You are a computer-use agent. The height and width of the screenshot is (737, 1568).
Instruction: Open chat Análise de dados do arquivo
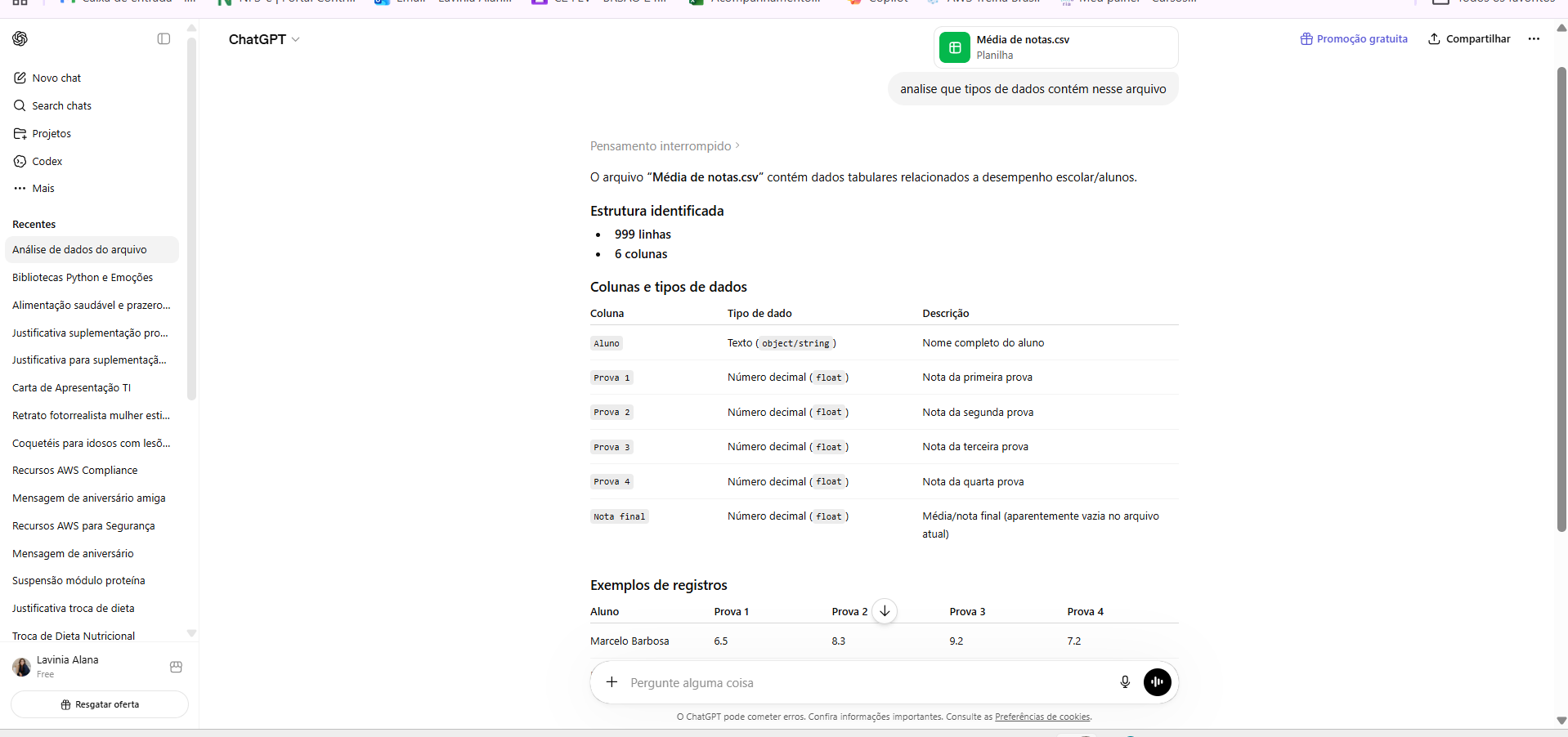click(92, 250)
